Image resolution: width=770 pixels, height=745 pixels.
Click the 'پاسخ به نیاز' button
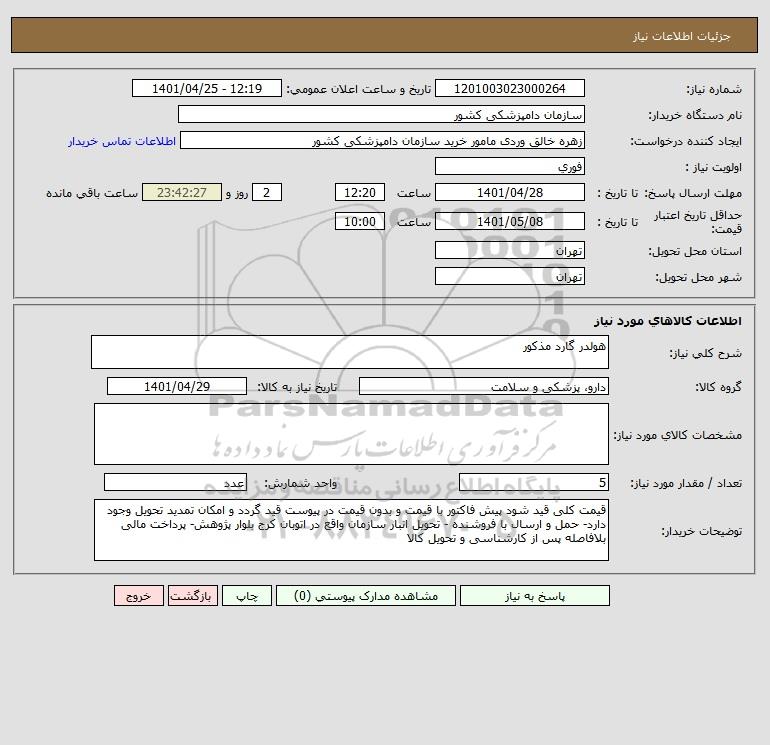(535, 596)
